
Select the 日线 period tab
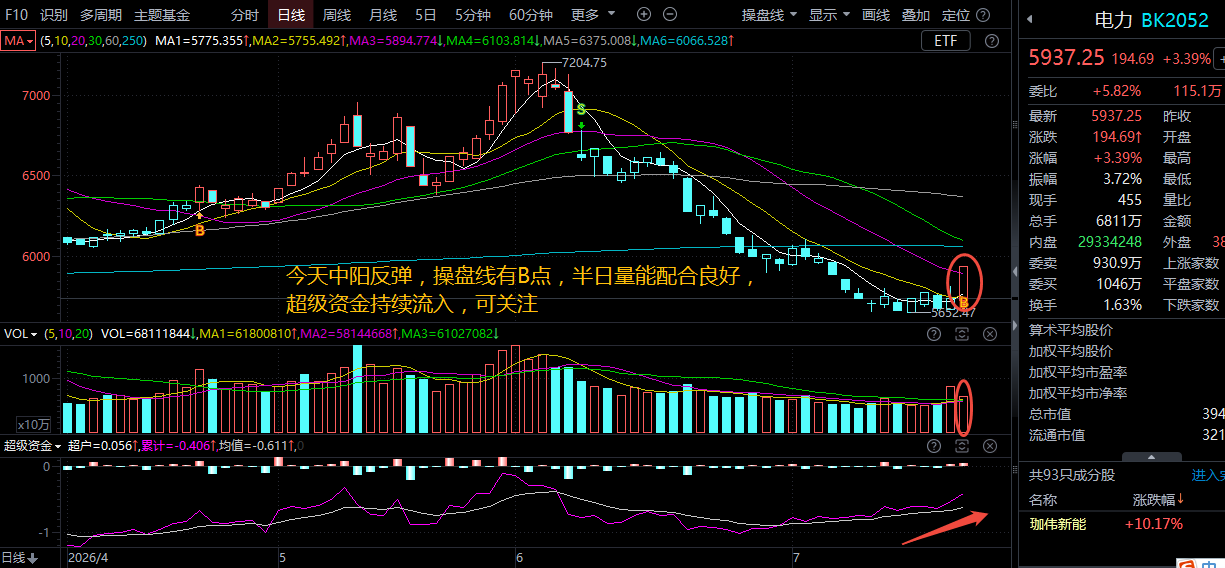click(x=290, y=15)
